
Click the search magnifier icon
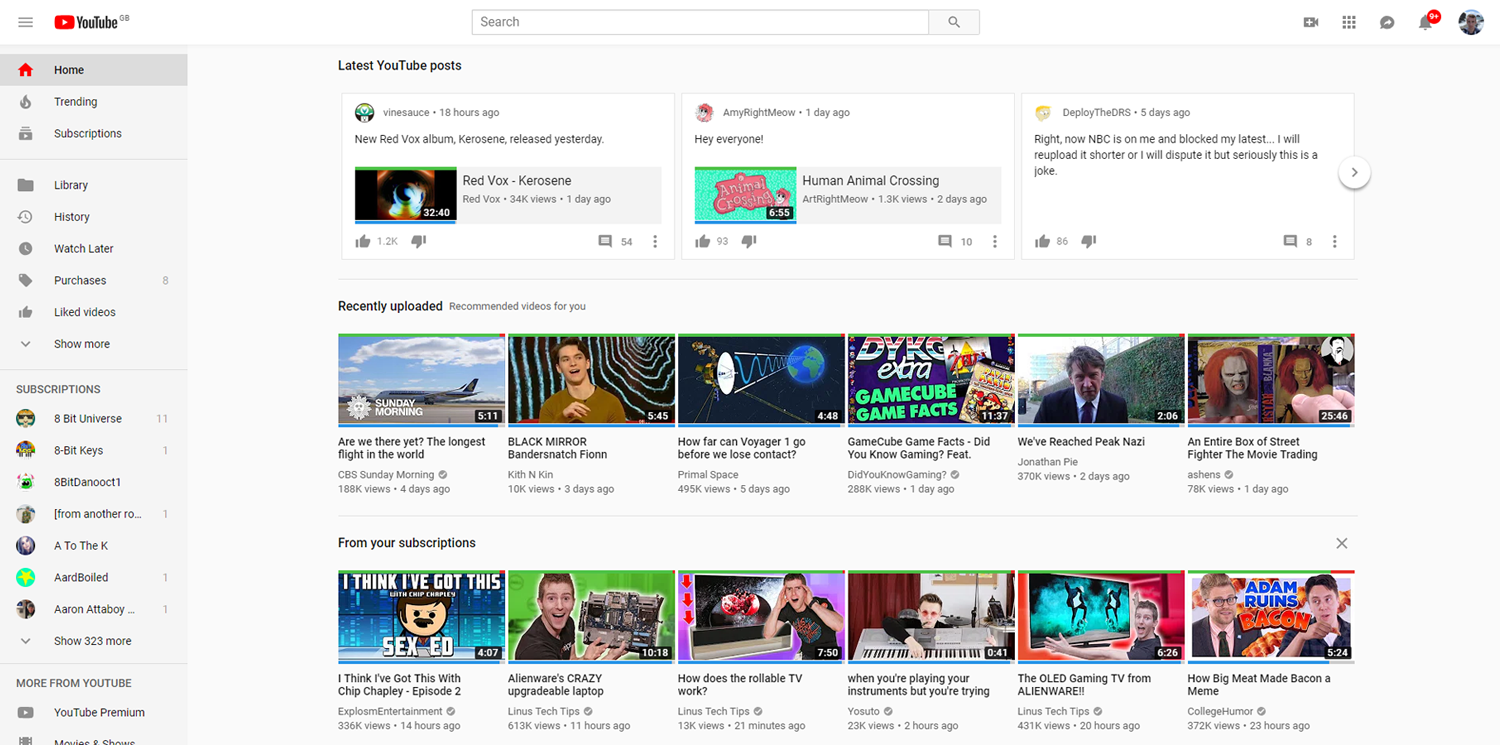click(x=952, y=21)
